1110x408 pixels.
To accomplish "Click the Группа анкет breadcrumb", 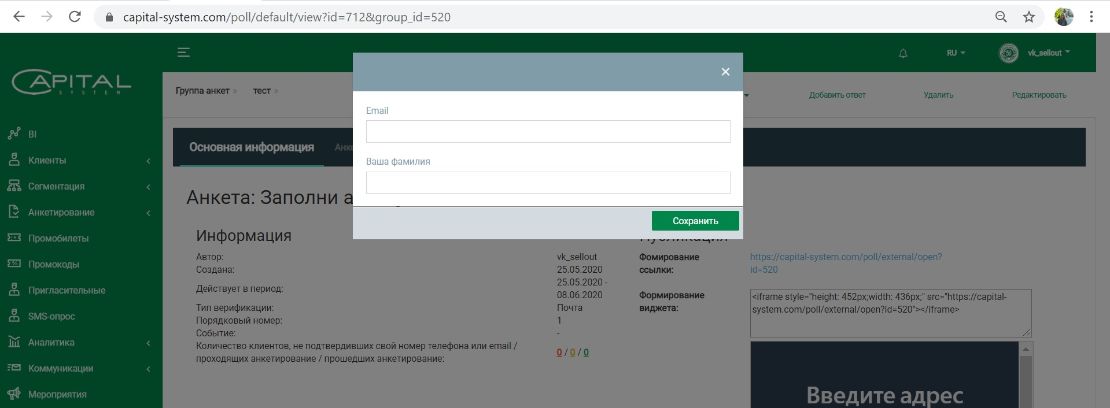I will point(202,91).
